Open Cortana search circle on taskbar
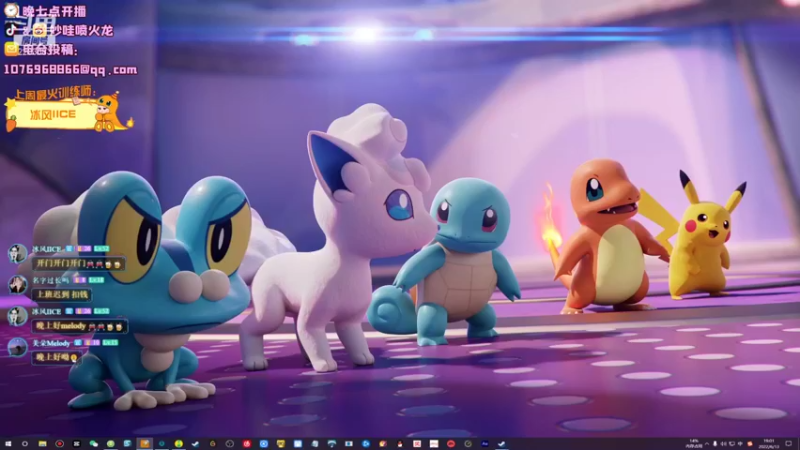The height and width of the screenshot is (450, 800). 24,444
